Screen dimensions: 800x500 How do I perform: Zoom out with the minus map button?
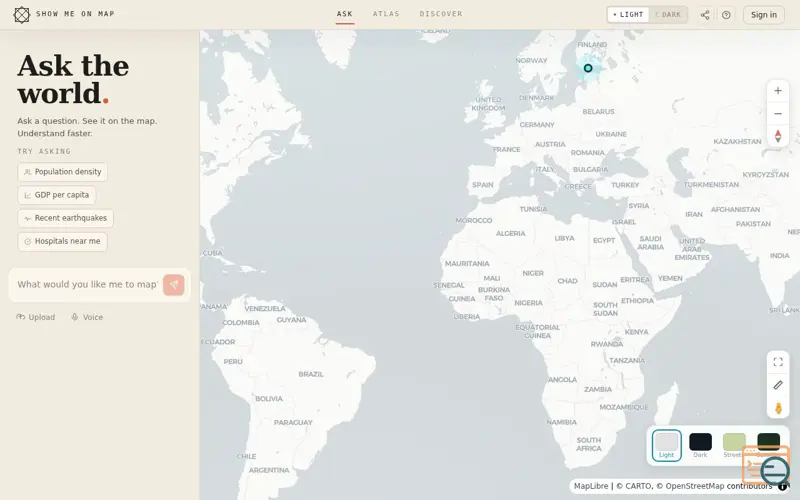click(x=778, y=113)
